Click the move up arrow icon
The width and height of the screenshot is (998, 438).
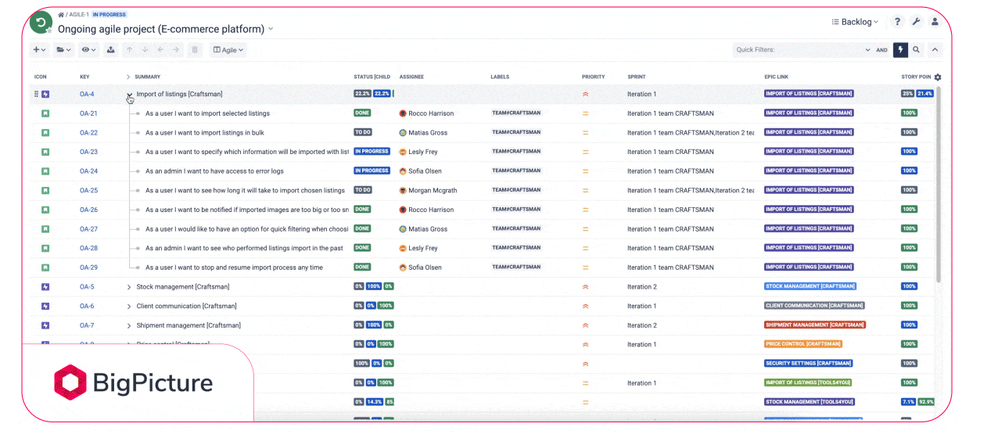129,50
